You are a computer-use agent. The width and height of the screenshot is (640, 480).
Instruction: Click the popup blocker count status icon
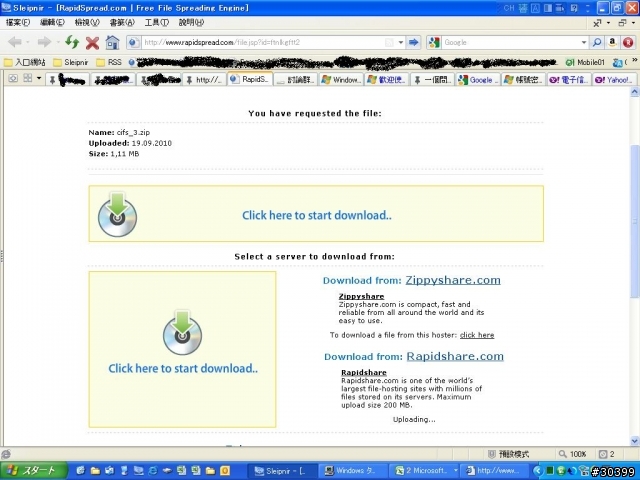click(607, 454)
